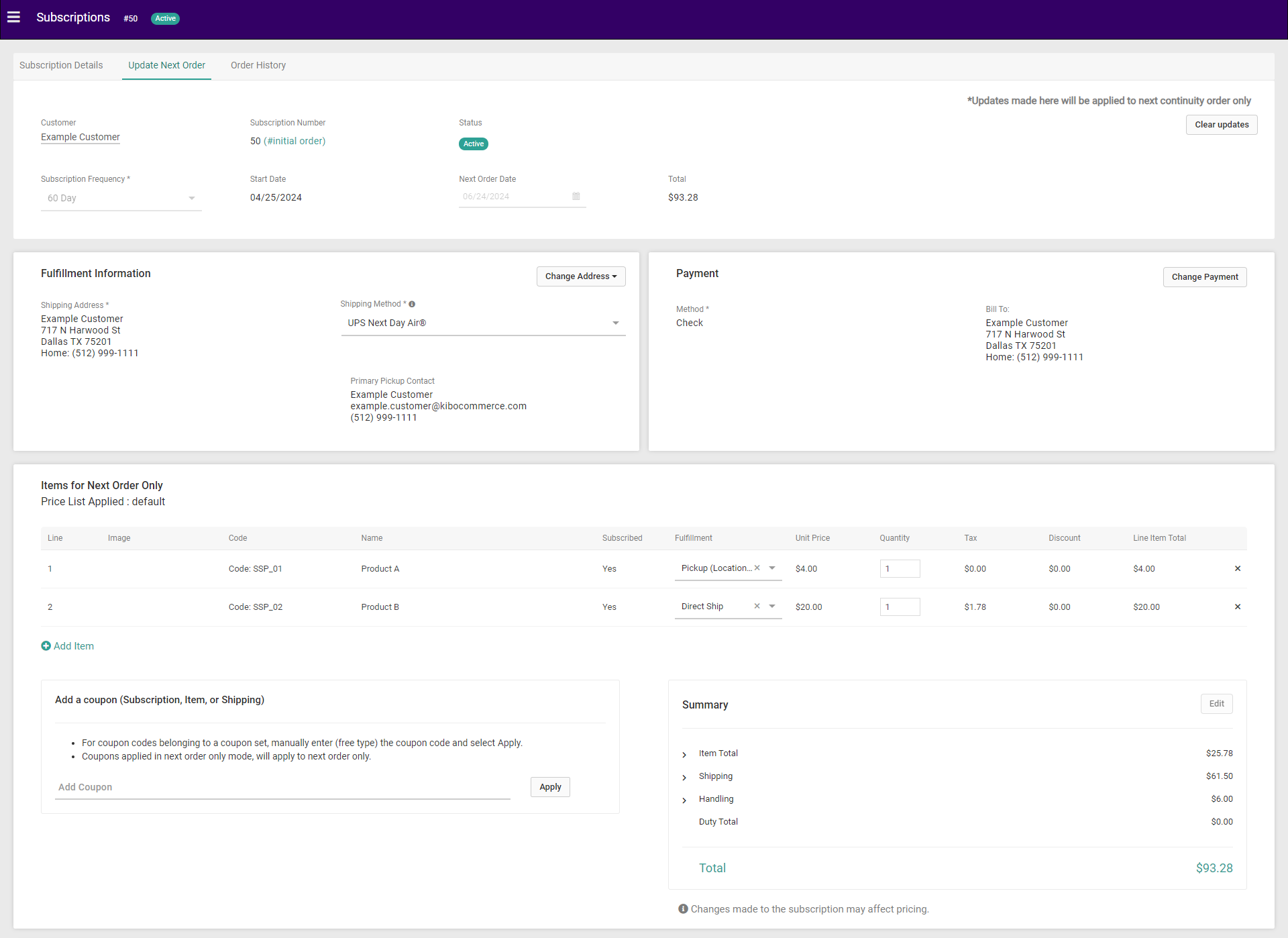Expand the Item Total summary row
The image size is (1288, 938).
(684, 755)
